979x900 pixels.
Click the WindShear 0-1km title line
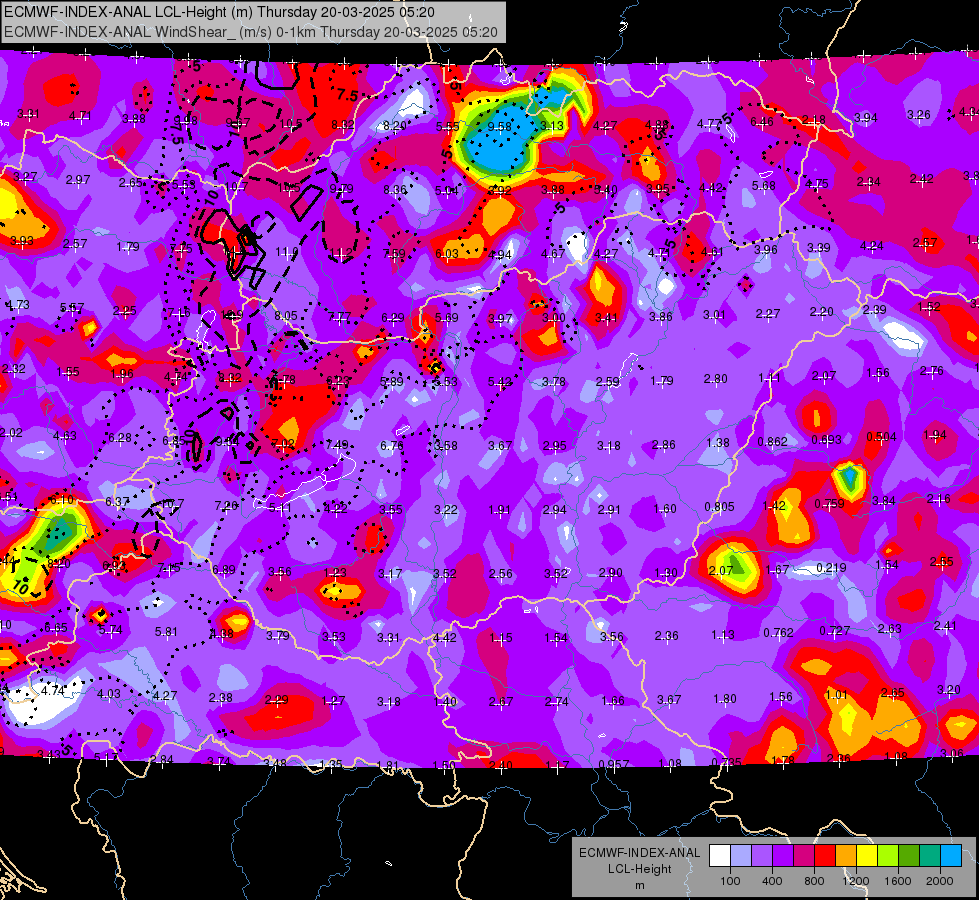tap(251, 32)
